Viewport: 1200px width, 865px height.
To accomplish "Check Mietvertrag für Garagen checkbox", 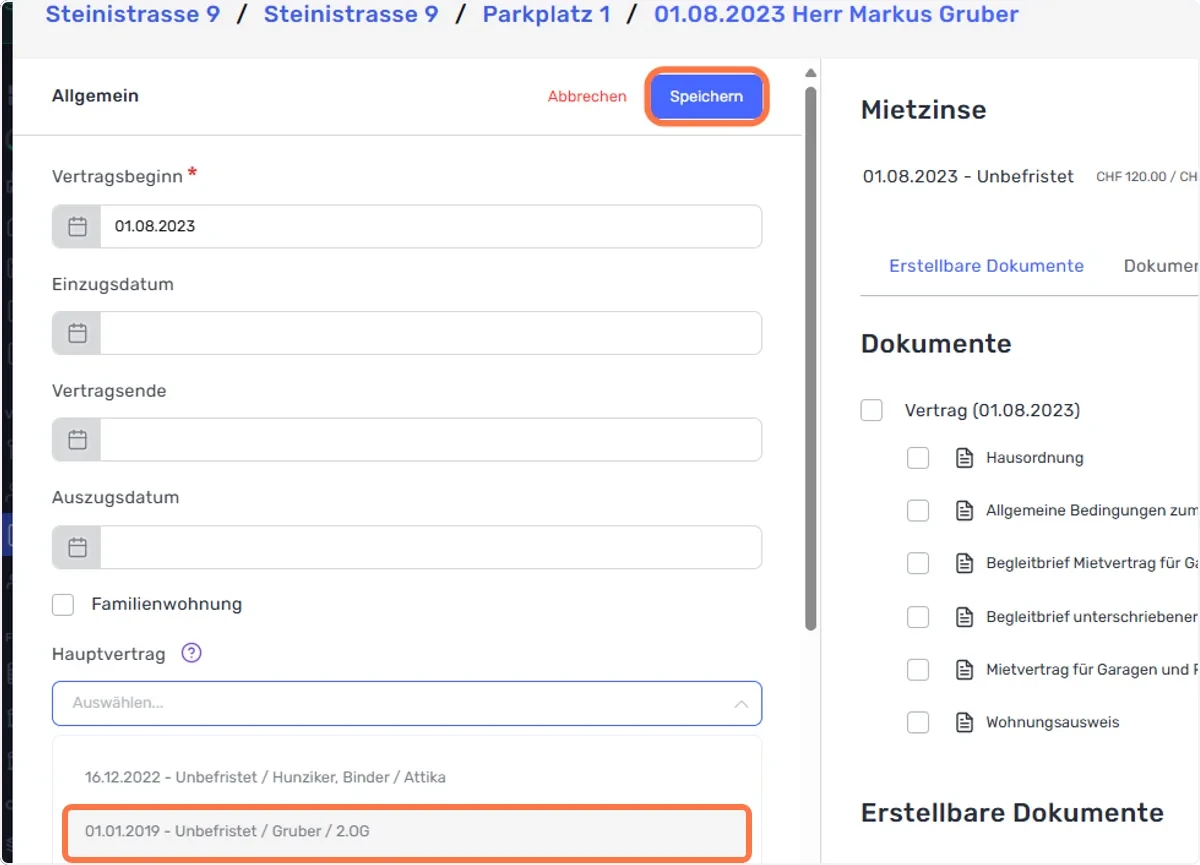I will (x=918, y=669).
